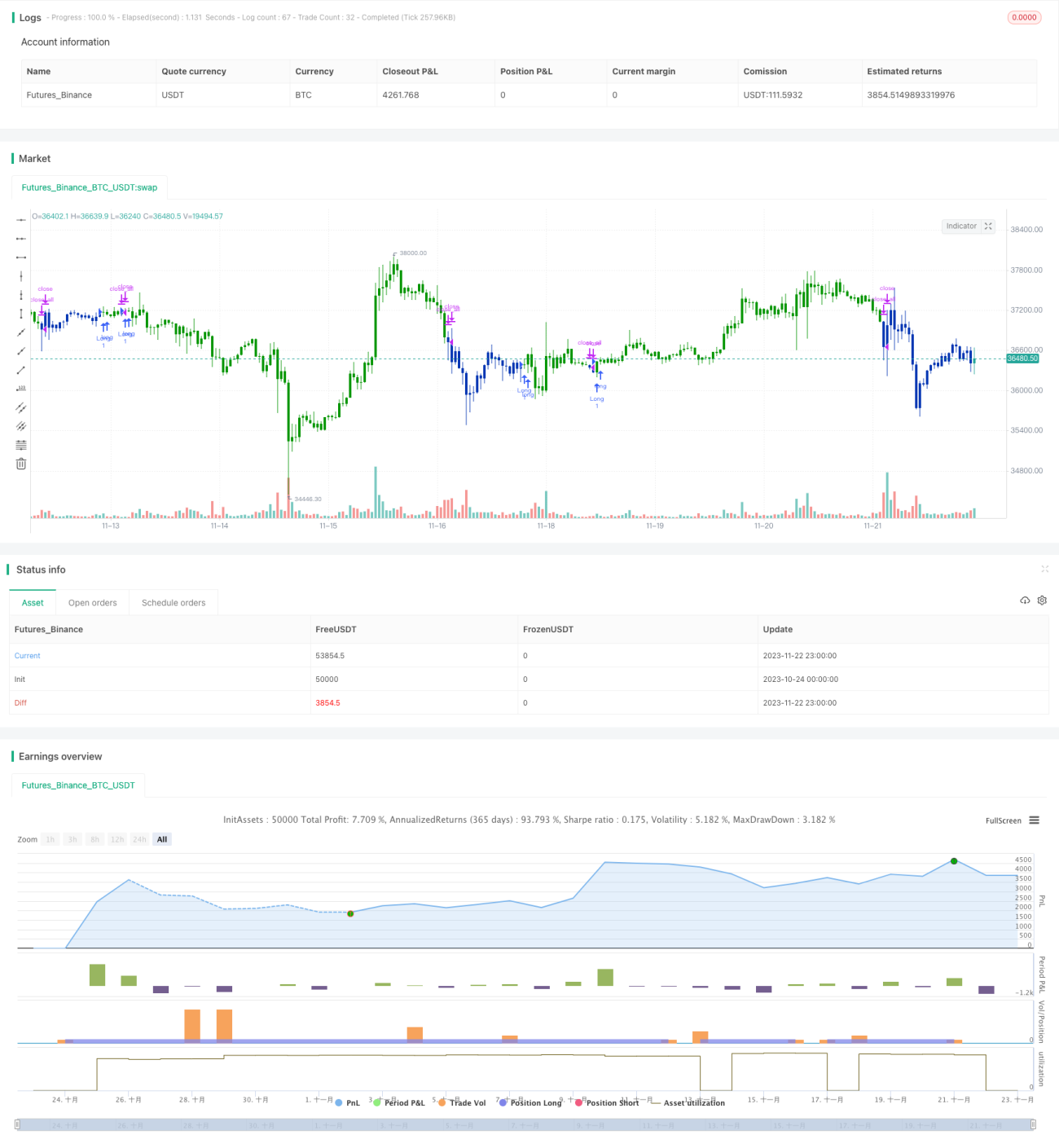Toggle the PnL series in chart legend
This screenshot has width=1059, height=1148.
tap(348, 1102)
